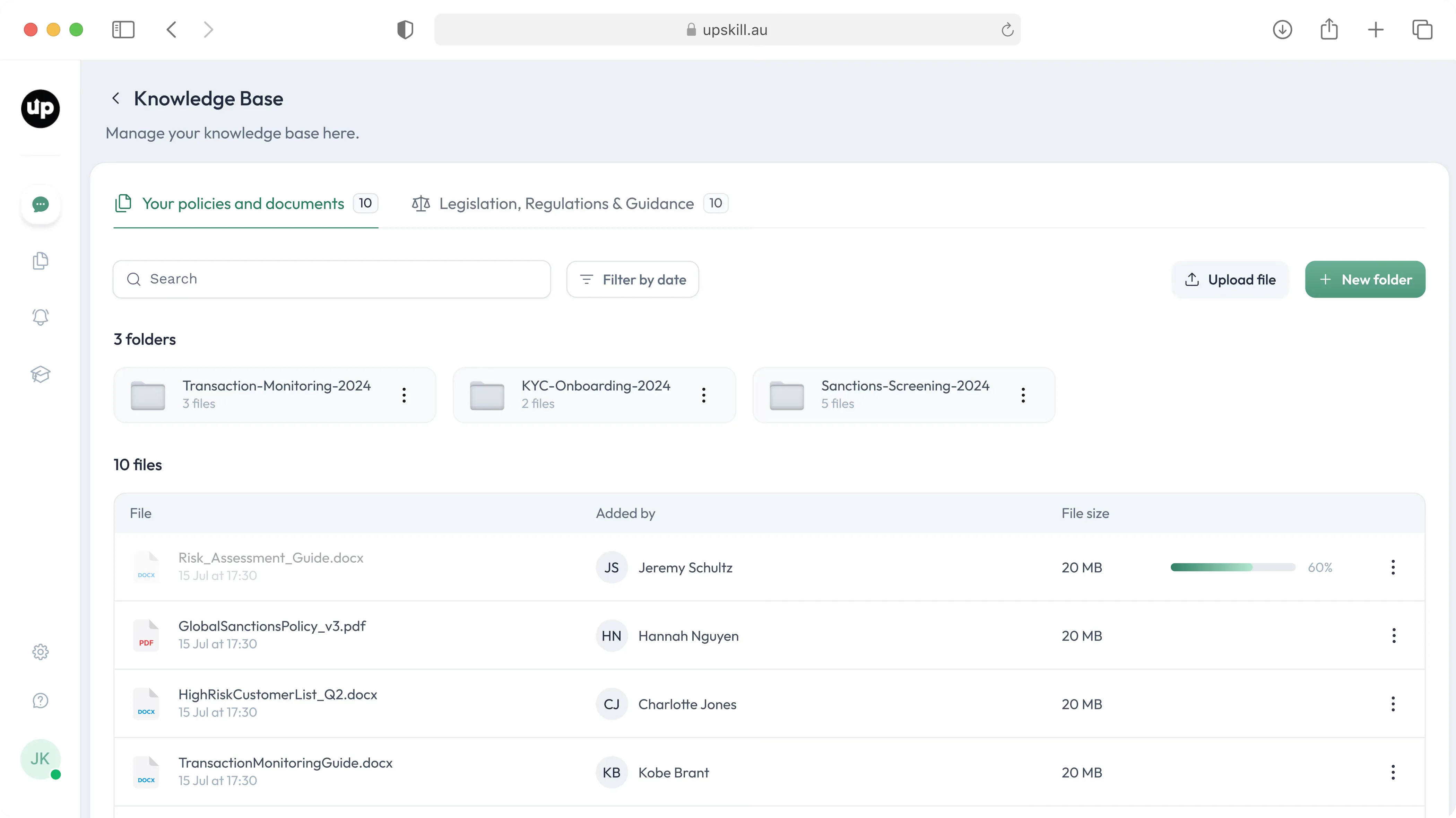Click the Filter by date control
1456x818 pixels.
(x=632, y=279)
